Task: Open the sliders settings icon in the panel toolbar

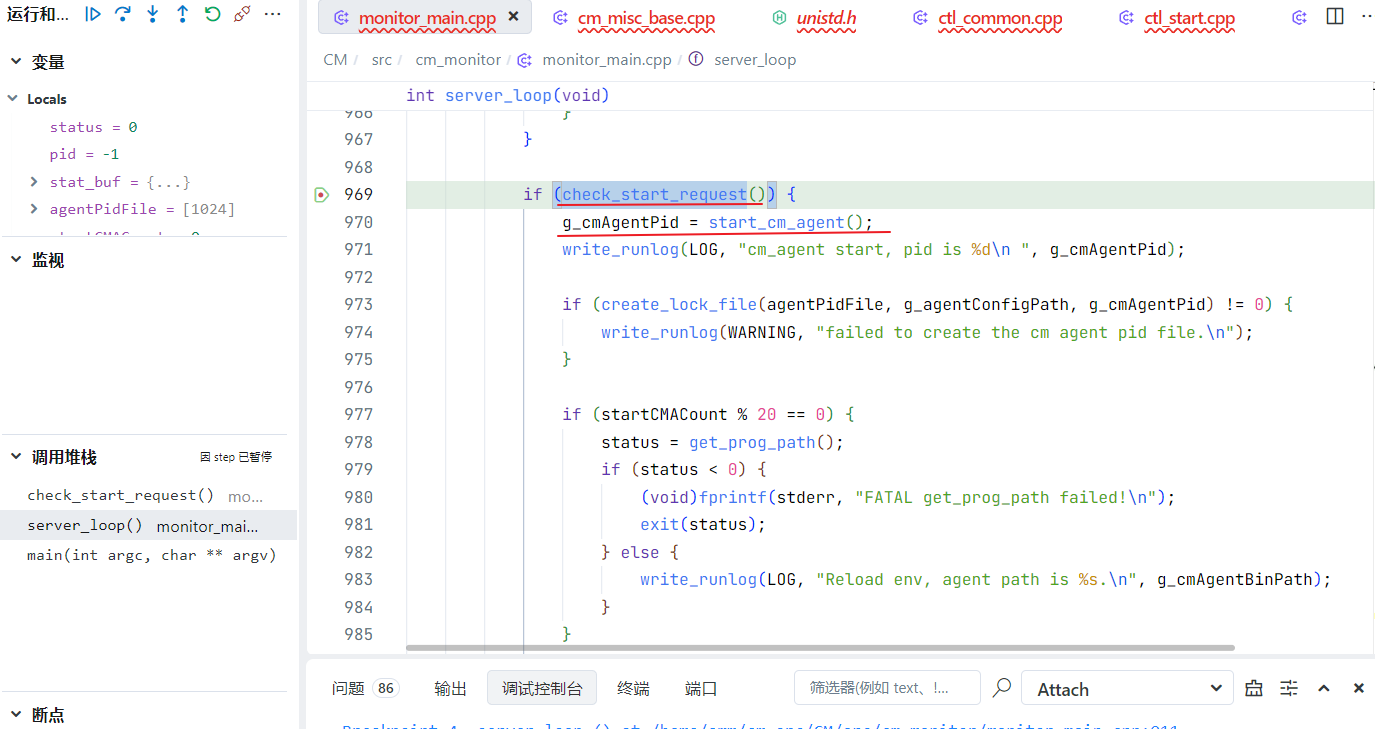Action: coord(1289,688)
